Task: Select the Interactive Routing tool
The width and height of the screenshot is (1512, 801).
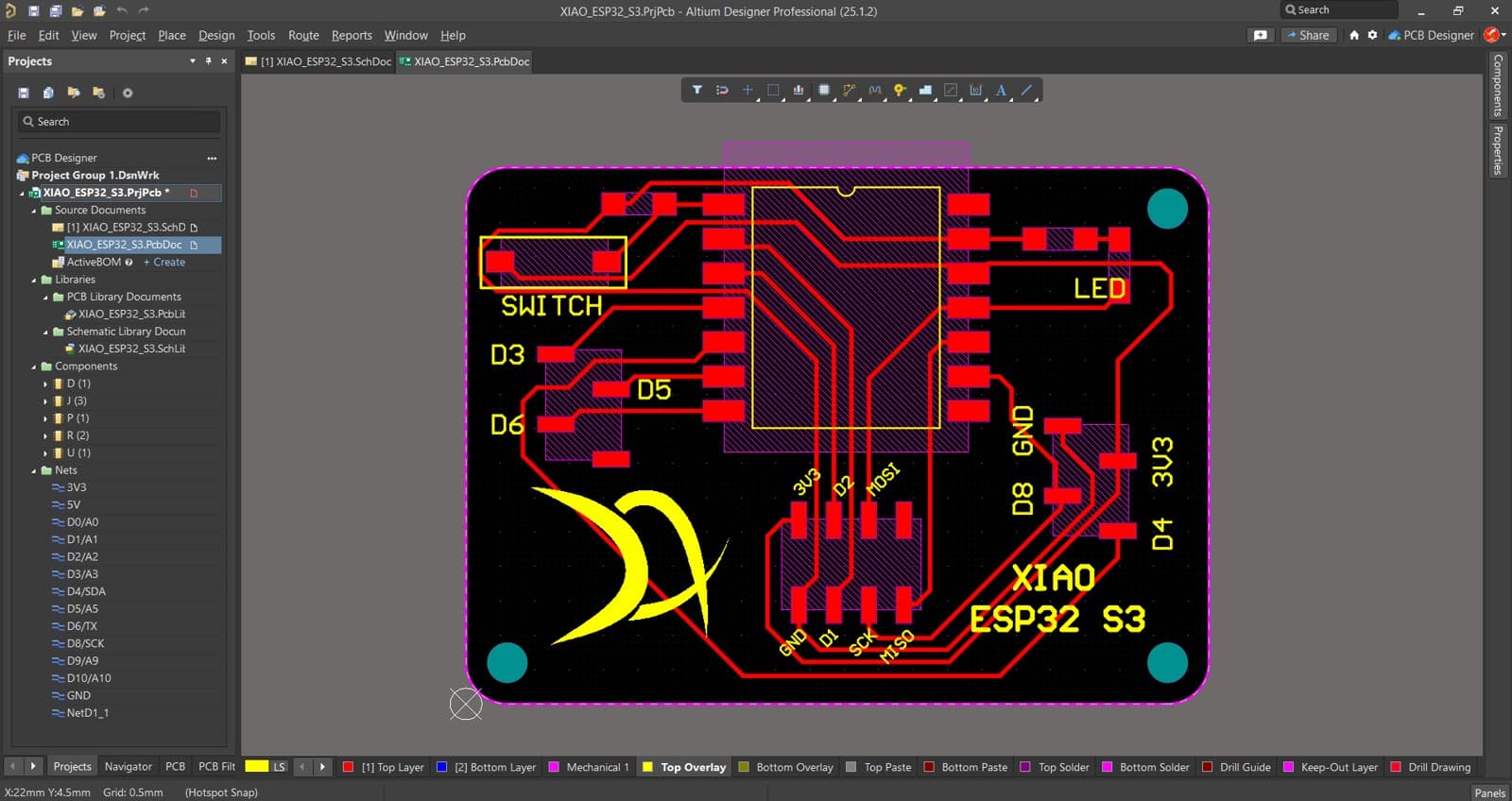Action: coord(849,91)
